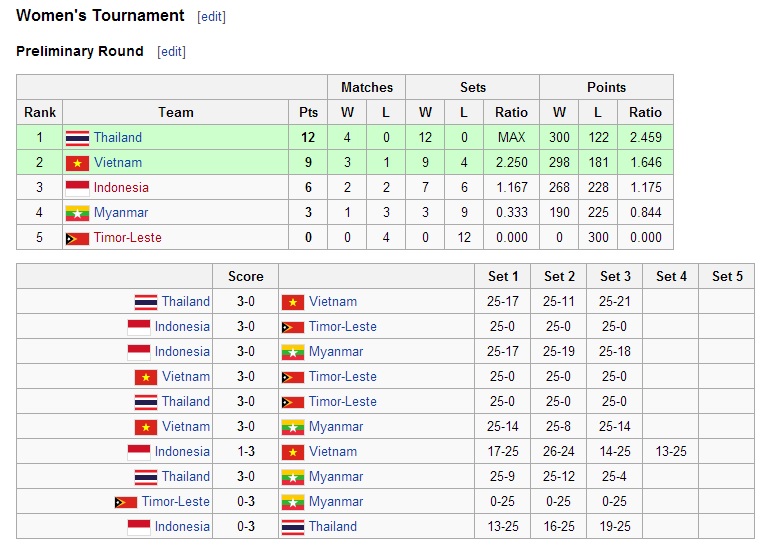The width and height of the screenshot is (763, 551).
Task: Click Indonesia flag icon in standings table
Action: [x=77, y=188]
